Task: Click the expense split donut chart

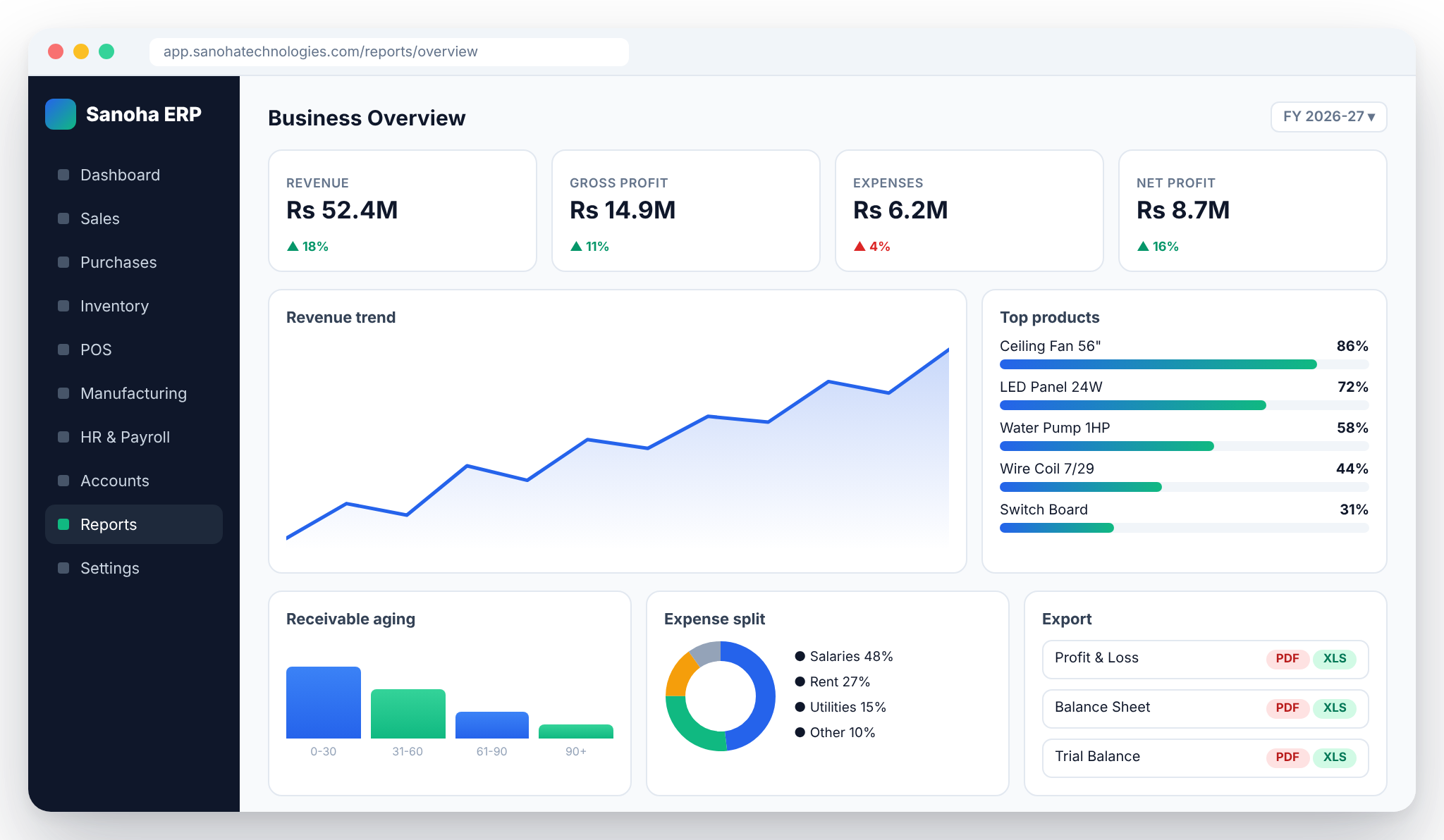Action: (x=721, y=696)
